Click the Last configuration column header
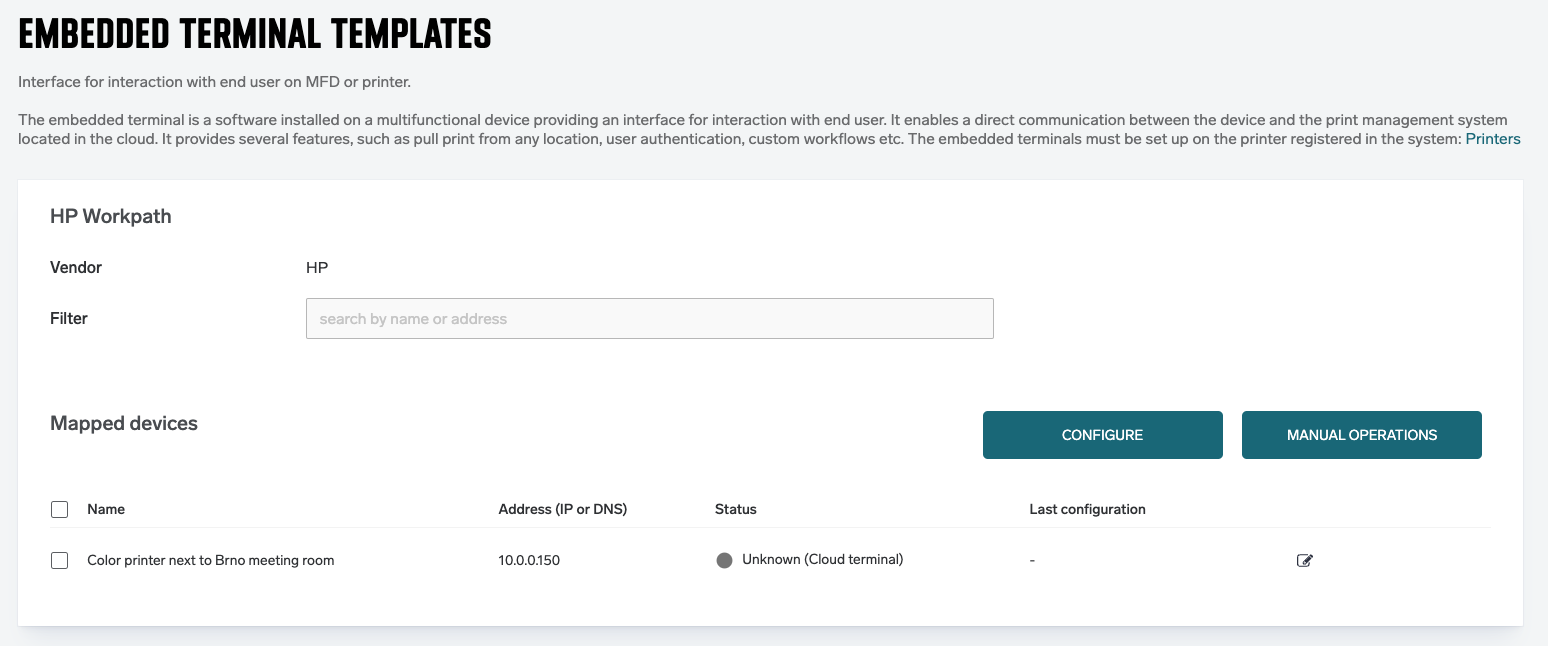Viewport: 1548px width, 646px height. (1087, 509)
